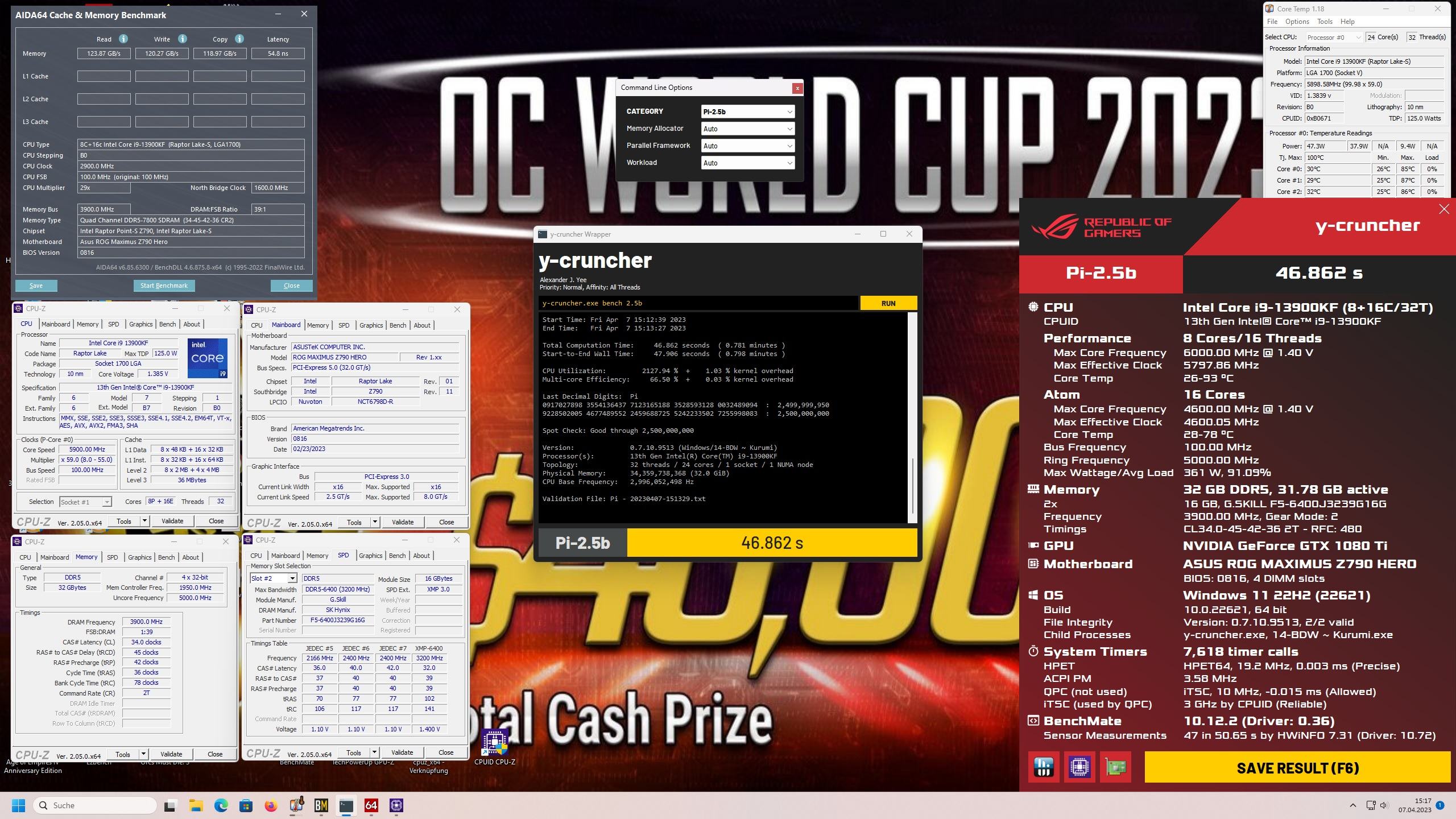Switch to Bench tab in CPU-Z CPU window

click(x=167, y=324)
